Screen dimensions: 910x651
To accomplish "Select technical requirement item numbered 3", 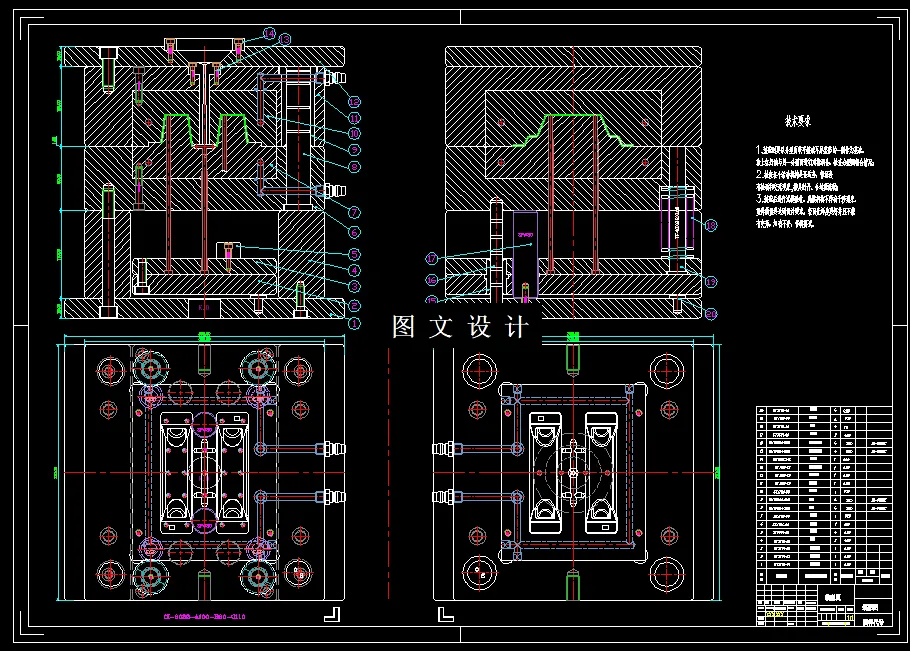I will click(x=806, y=211).
